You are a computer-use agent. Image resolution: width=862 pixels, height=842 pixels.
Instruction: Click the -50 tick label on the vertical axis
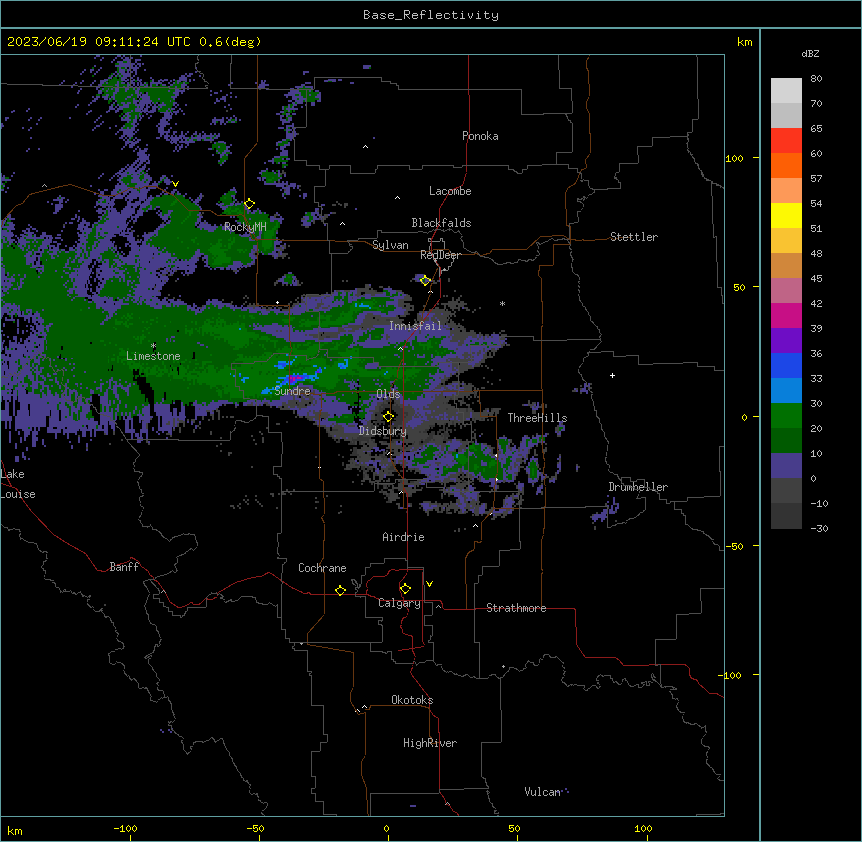point(734,546)
